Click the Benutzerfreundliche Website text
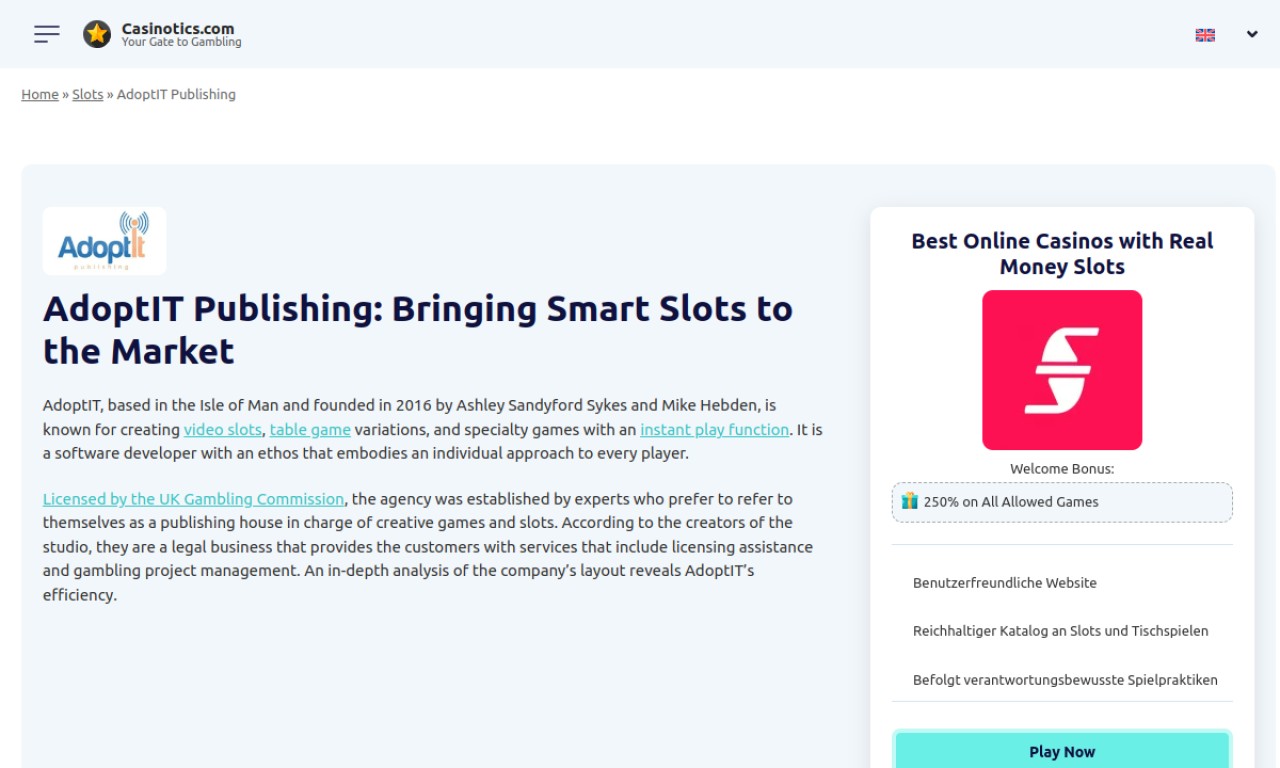Screen dimensions: 1280x768 pyautogui.click(x=1005, y=583)
